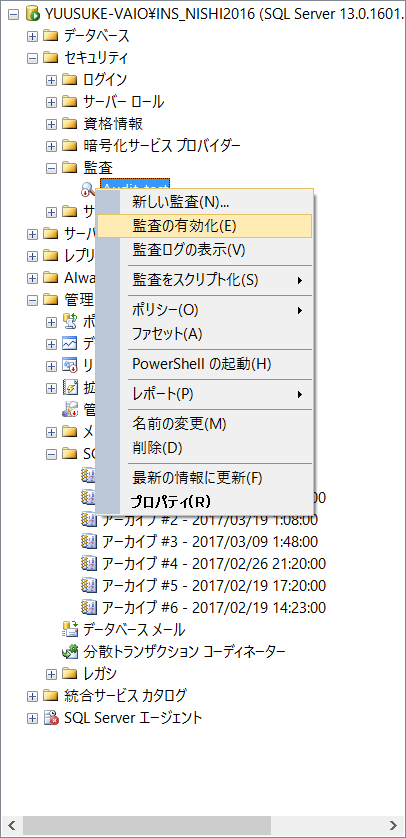Collapse the 管理 node

point(32,300)
